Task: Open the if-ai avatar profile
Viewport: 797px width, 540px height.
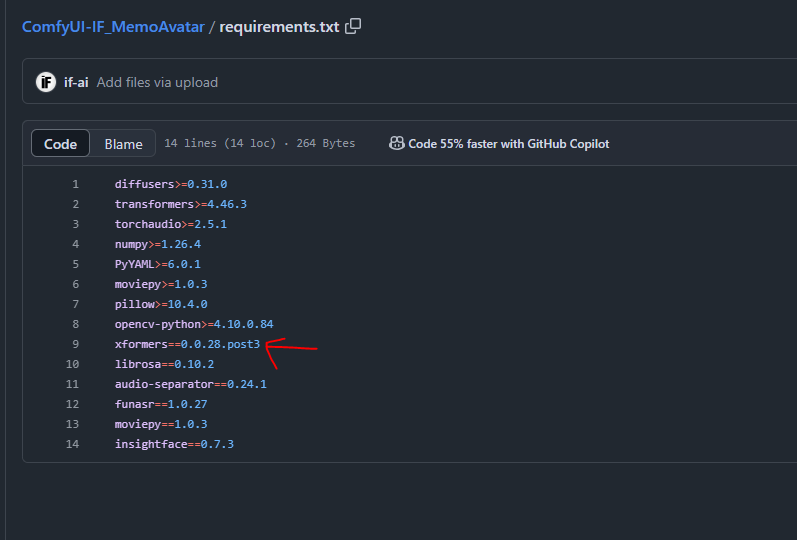Action: 46,82
